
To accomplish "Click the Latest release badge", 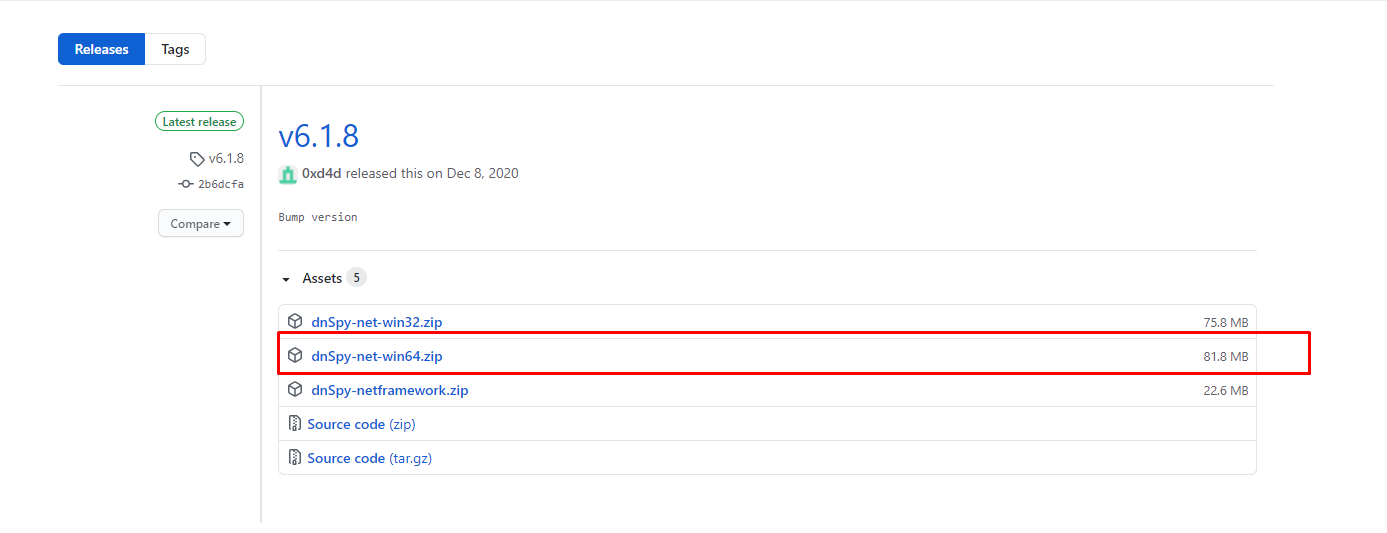I will [199, 122].
